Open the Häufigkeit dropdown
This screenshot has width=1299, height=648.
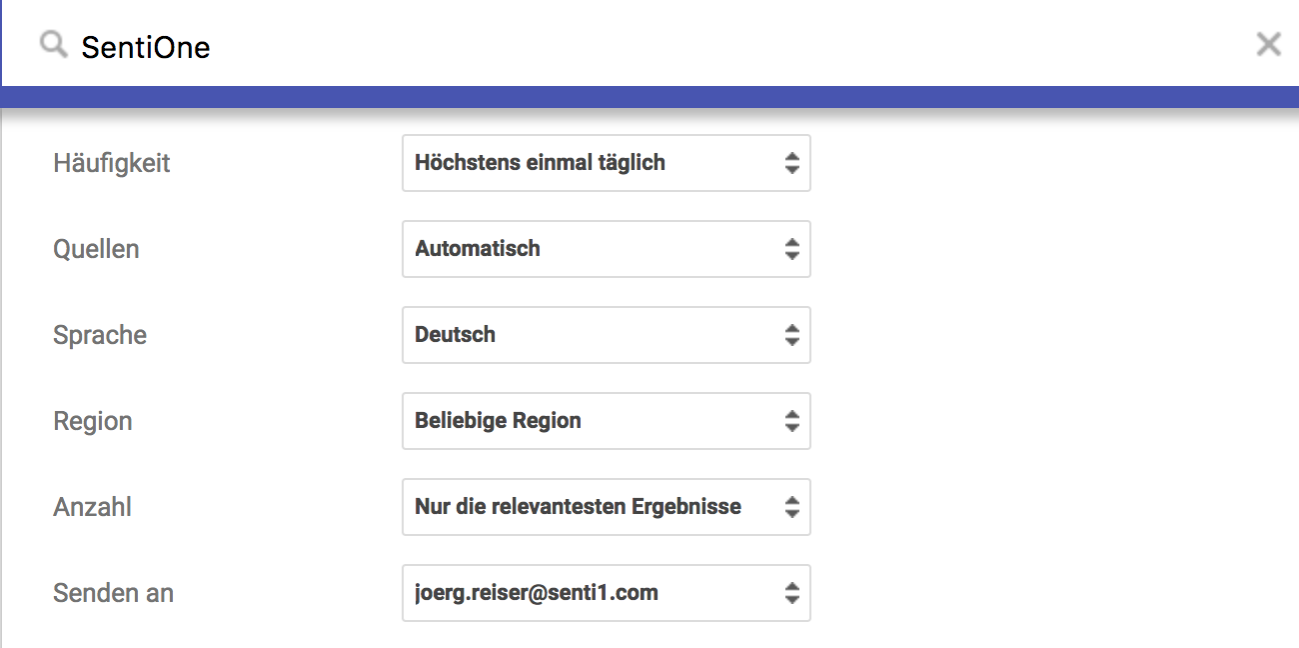[605, 163]
